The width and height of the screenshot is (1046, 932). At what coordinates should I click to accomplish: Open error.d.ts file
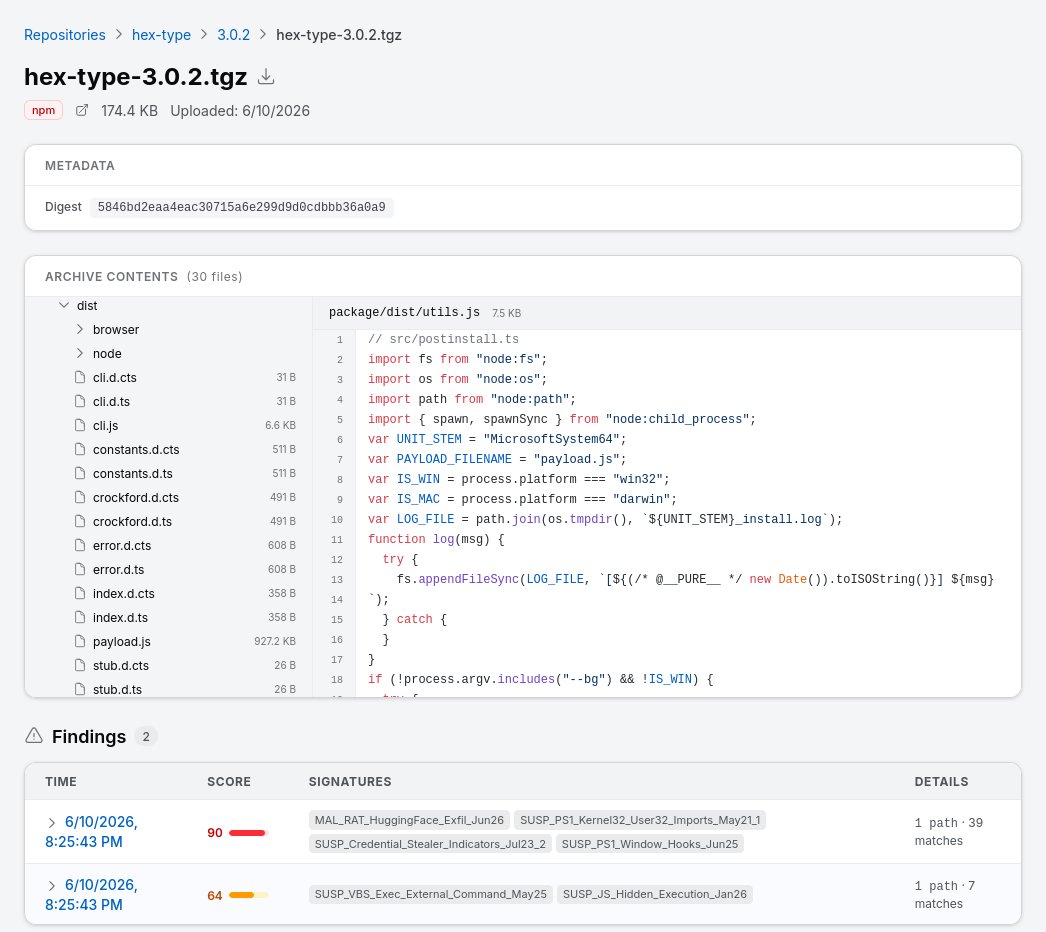click(x=119, y=570)
